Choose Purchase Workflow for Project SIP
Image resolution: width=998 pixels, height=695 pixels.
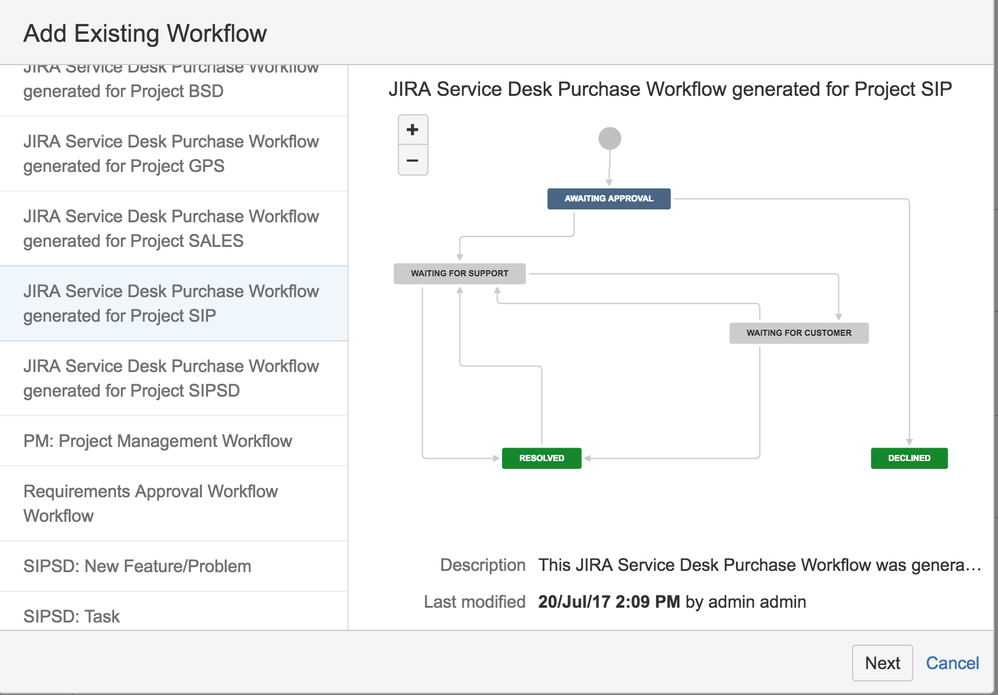tap(173, 304)
